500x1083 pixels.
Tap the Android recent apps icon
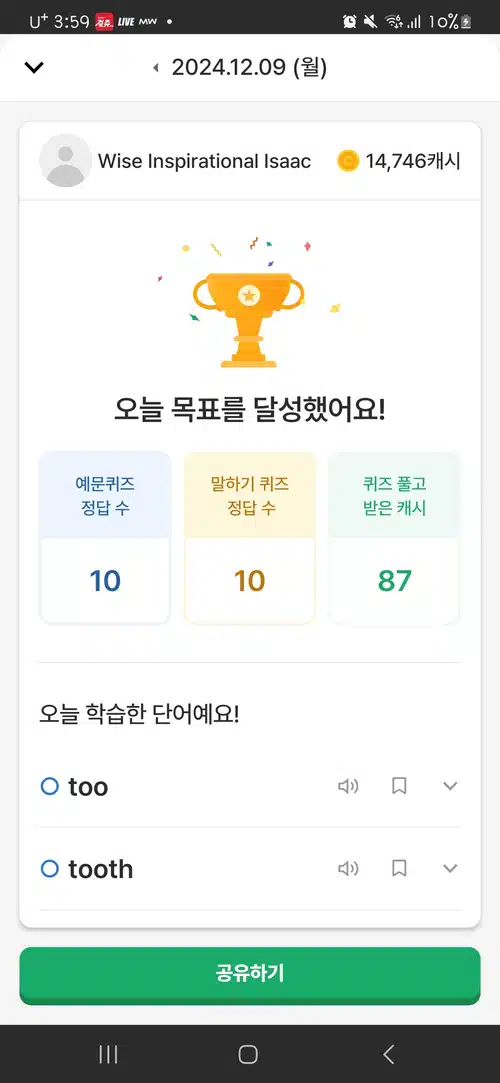(x=108, y=1054)
